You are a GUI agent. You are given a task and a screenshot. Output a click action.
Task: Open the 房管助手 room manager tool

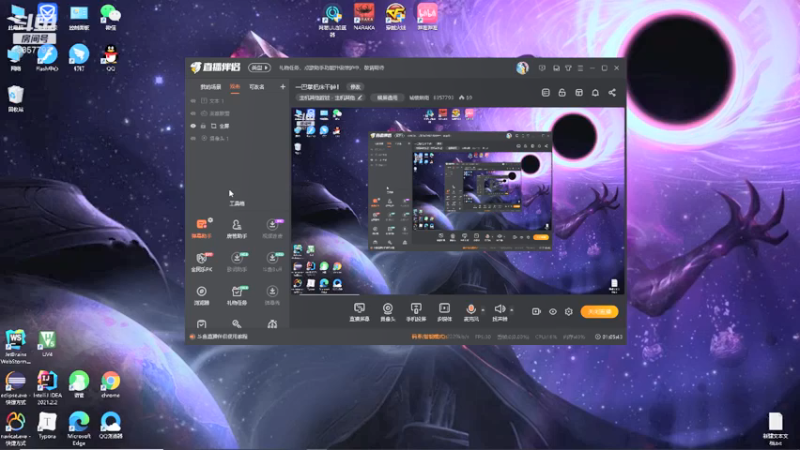pos(237,228)
